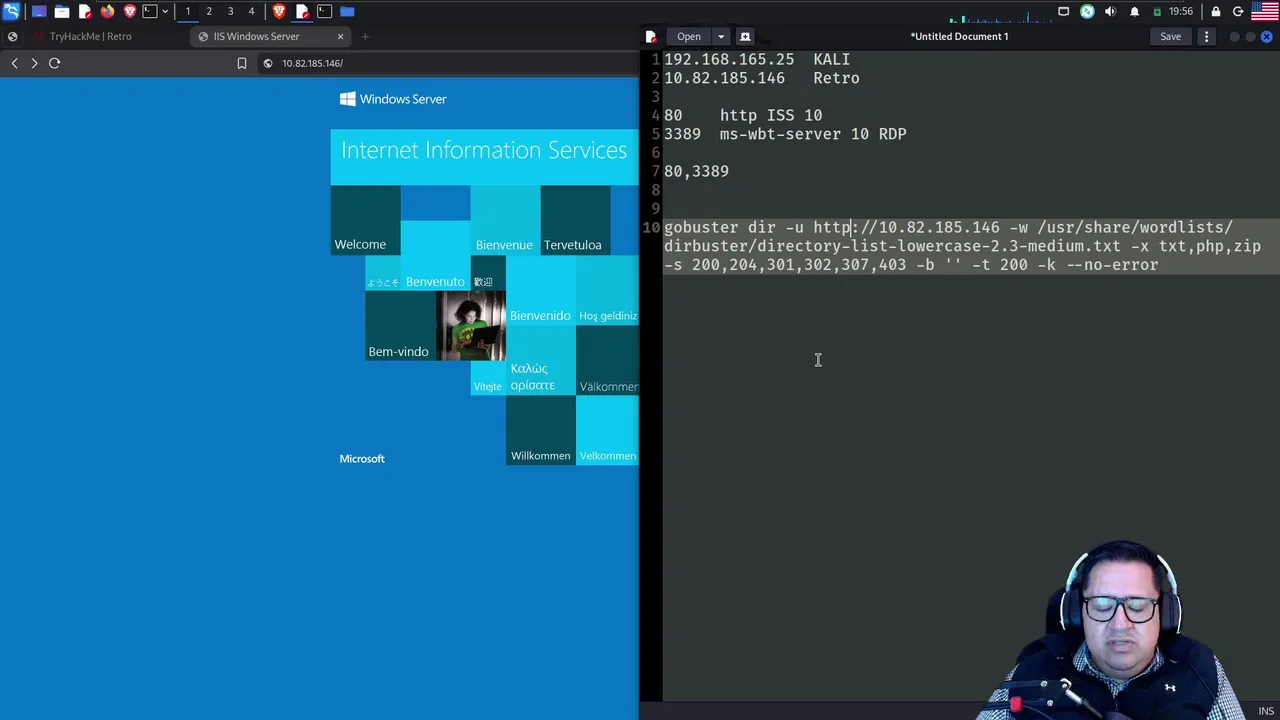Expand terminal launcher dropdown arrow
Image resolution: width=1280 pixels, height=720 pixels.
(x=165, y=11)
